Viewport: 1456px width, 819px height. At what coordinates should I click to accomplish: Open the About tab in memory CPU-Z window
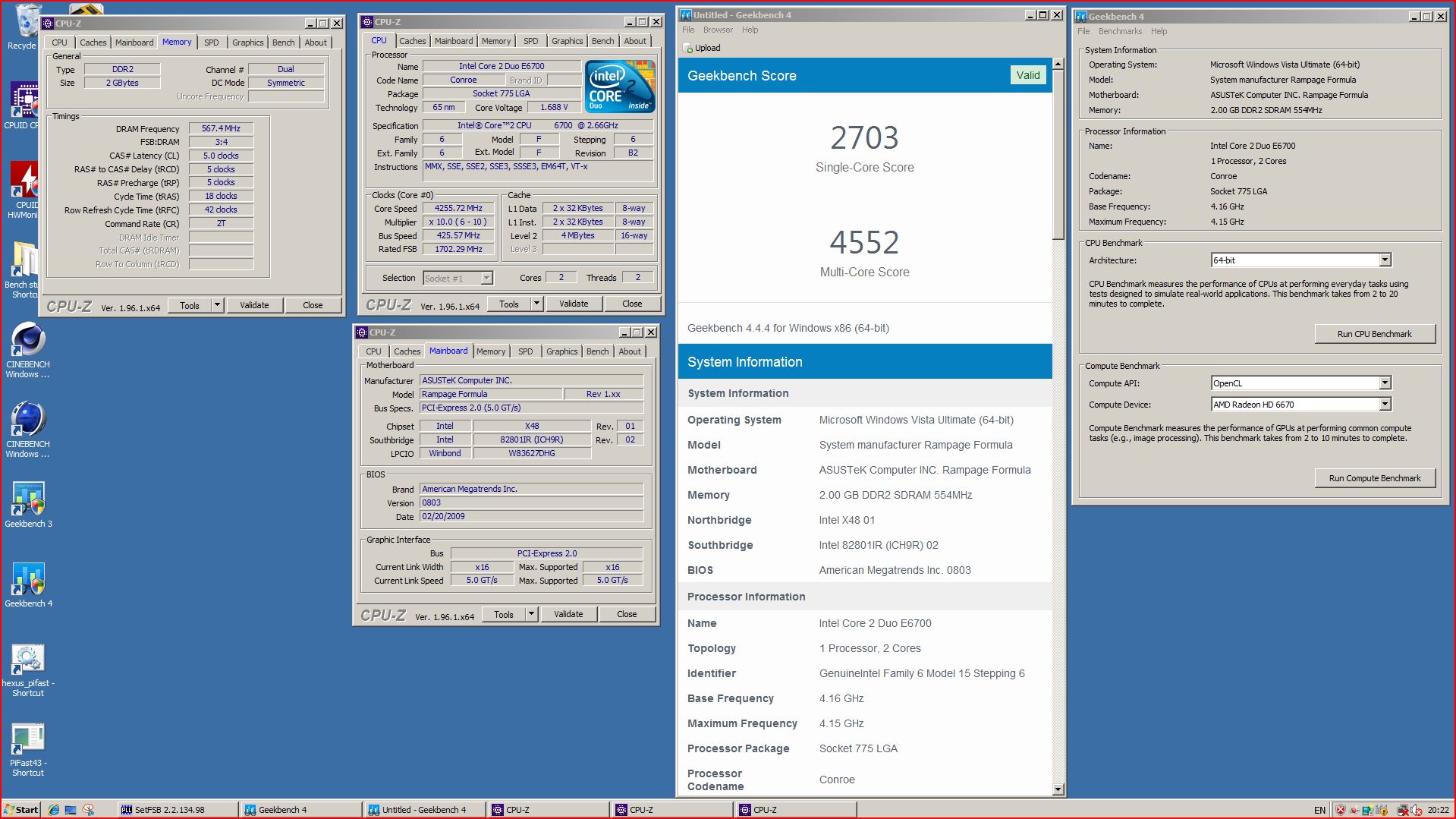[x=316, y=43]
